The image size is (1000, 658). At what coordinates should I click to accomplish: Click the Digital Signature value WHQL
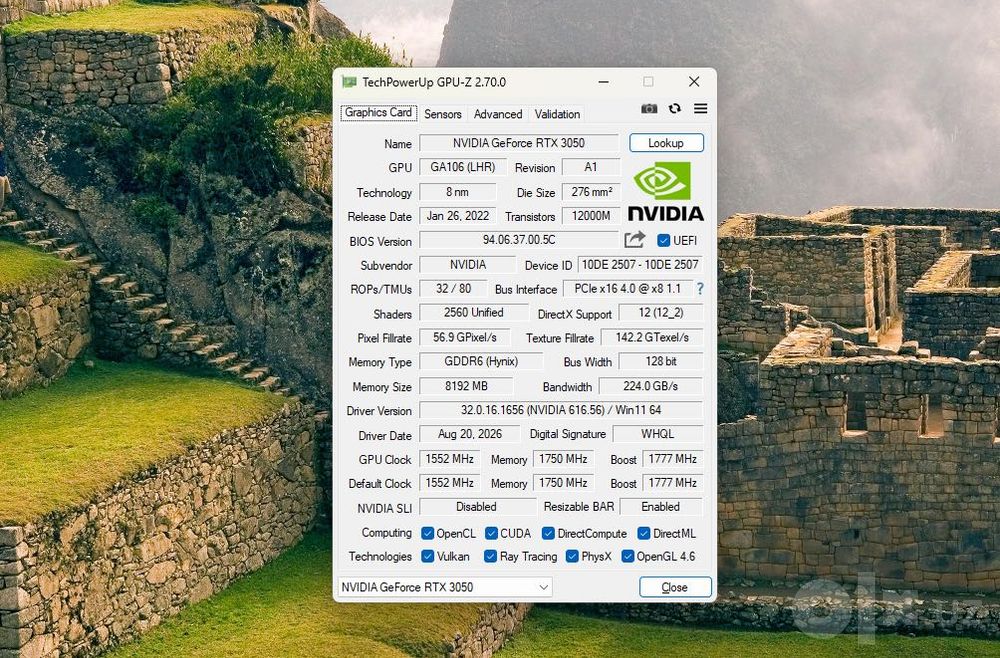[x=658, y=434]
